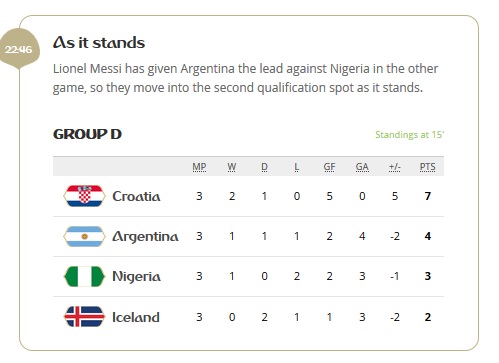Open the Argentina team link

(x=145, y=237)
